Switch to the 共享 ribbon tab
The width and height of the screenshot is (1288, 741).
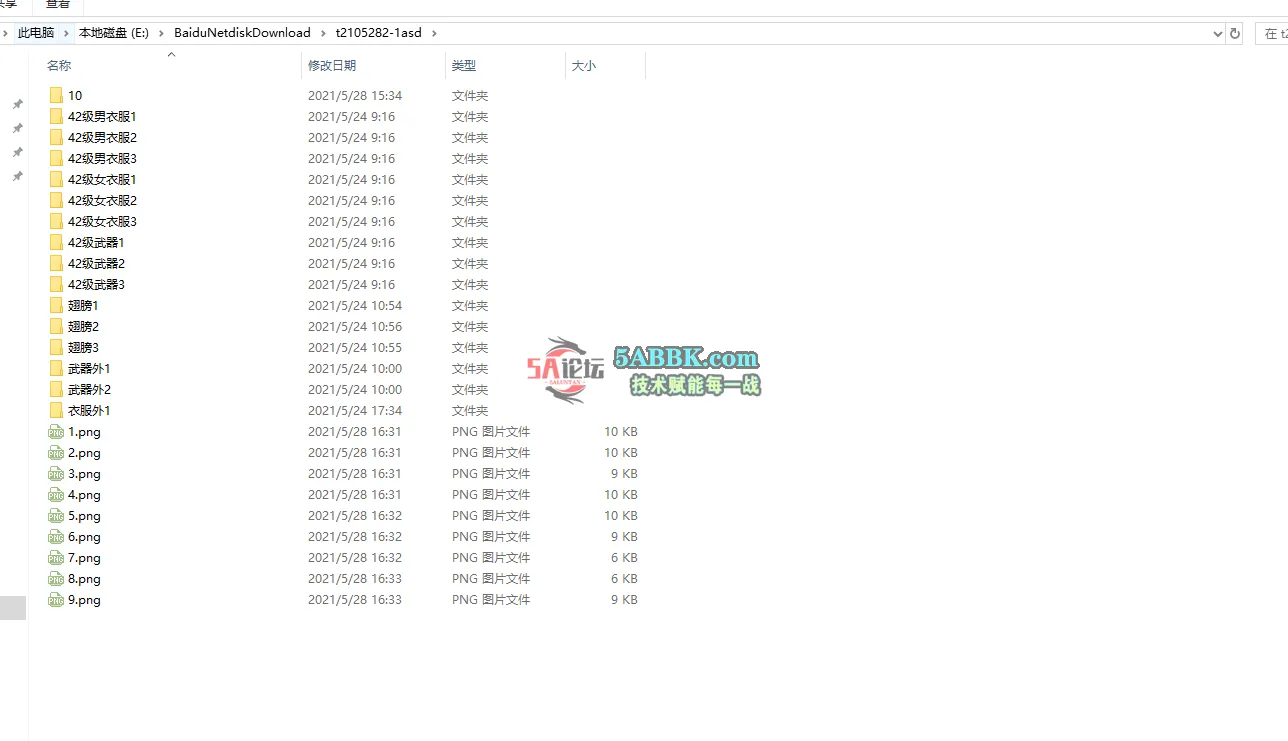pos(10,5)
